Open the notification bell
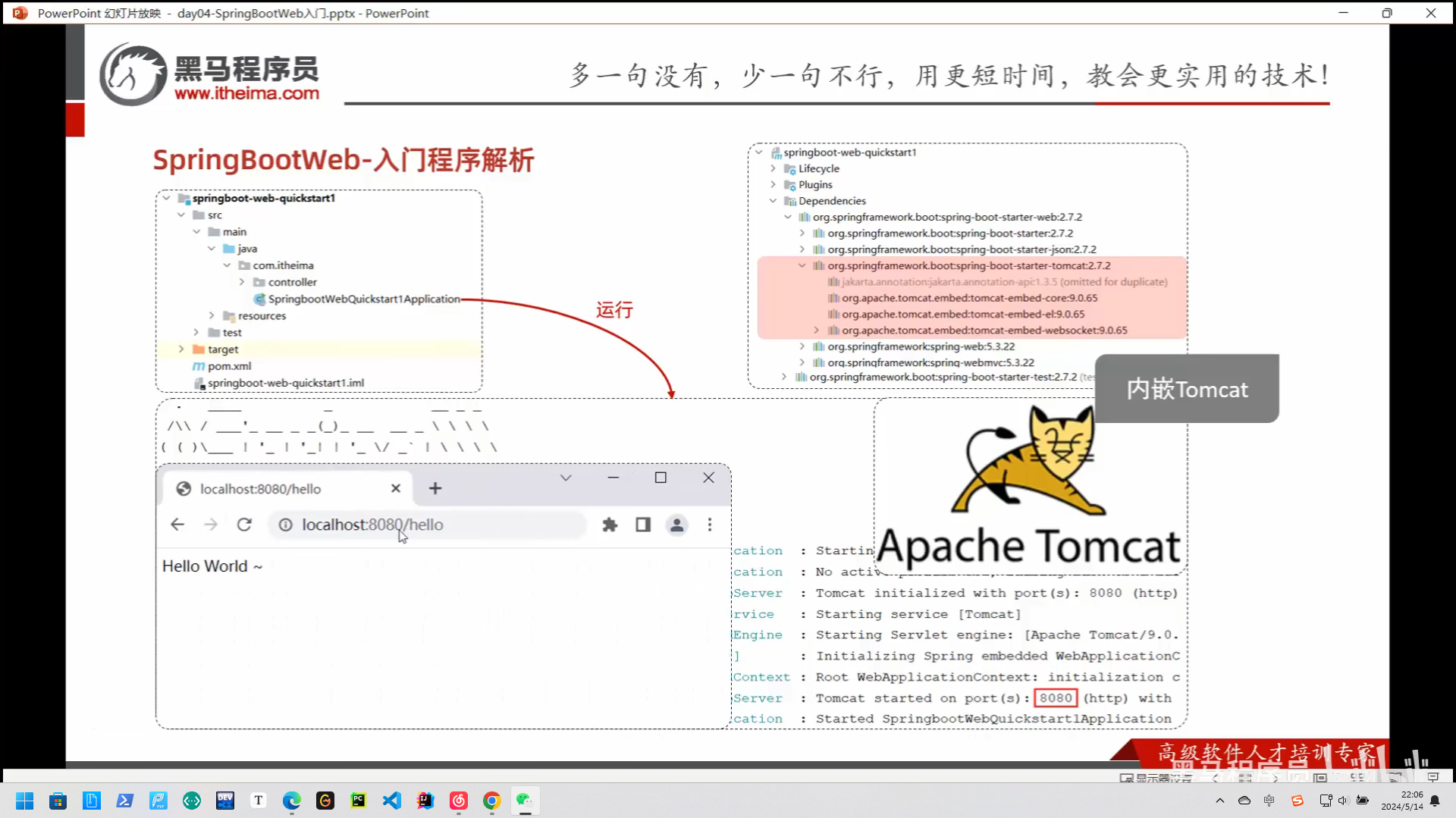Screen dimensions: 1456x818 pos(1435,801)
